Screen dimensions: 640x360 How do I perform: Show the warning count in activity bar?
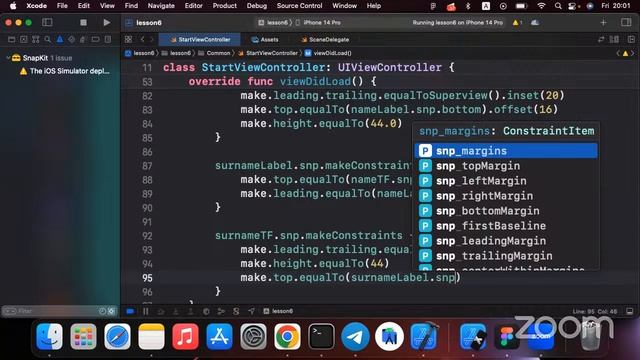[x=517, y=22]
